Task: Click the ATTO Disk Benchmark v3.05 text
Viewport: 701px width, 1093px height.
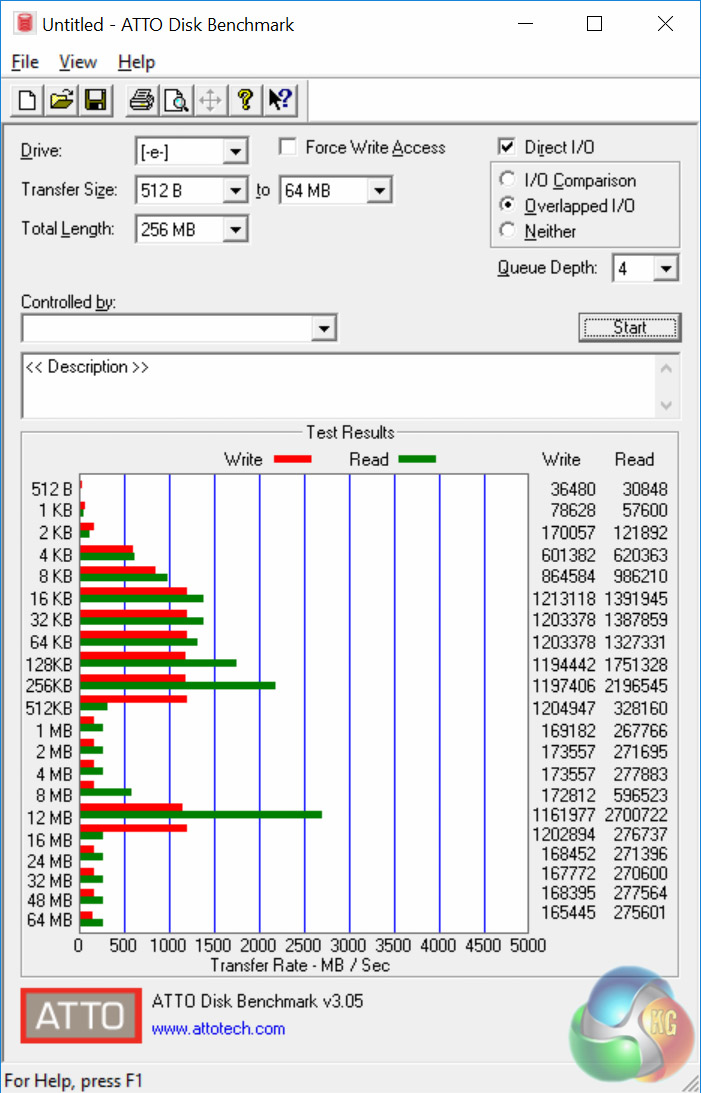Action: (x=258, y=1002)
